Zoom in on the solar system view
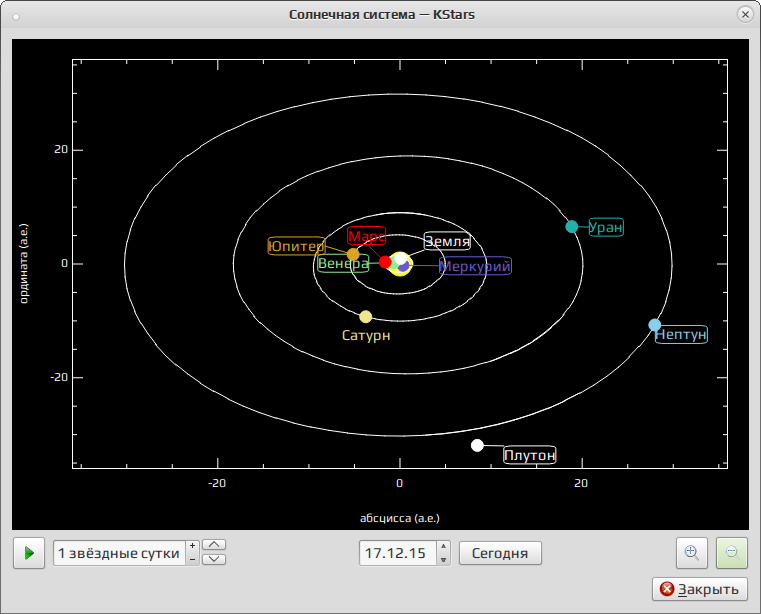 (692, 553)
